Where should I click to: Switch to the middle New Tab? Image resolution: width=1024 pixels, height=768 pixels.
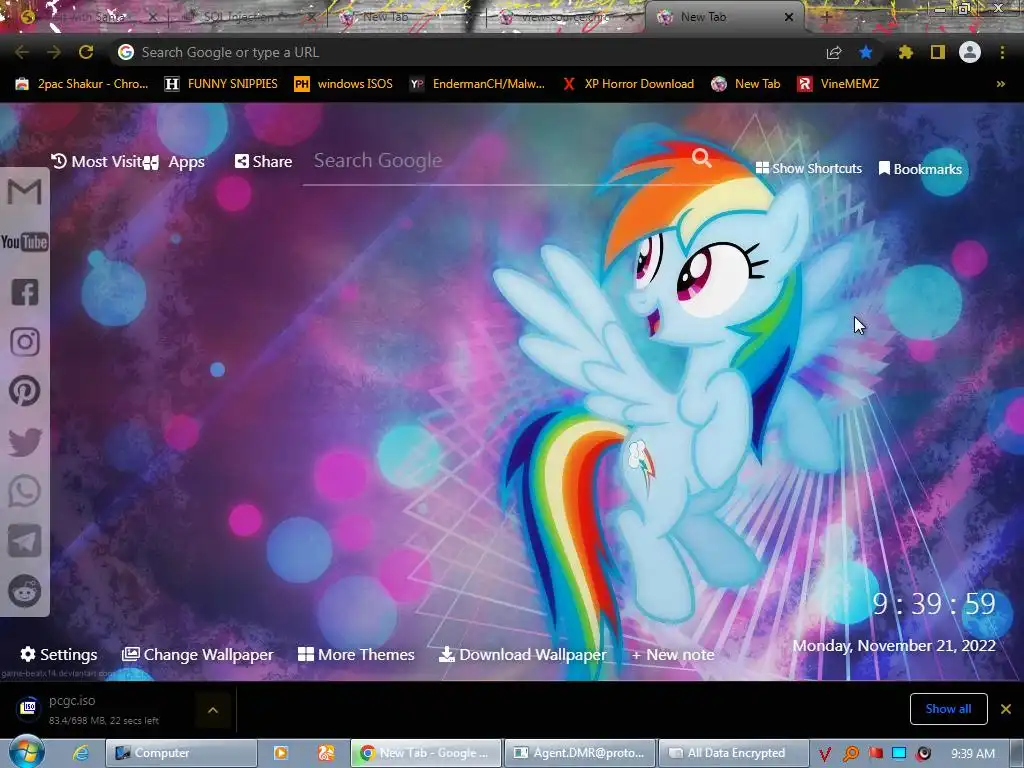pos(402,17)
